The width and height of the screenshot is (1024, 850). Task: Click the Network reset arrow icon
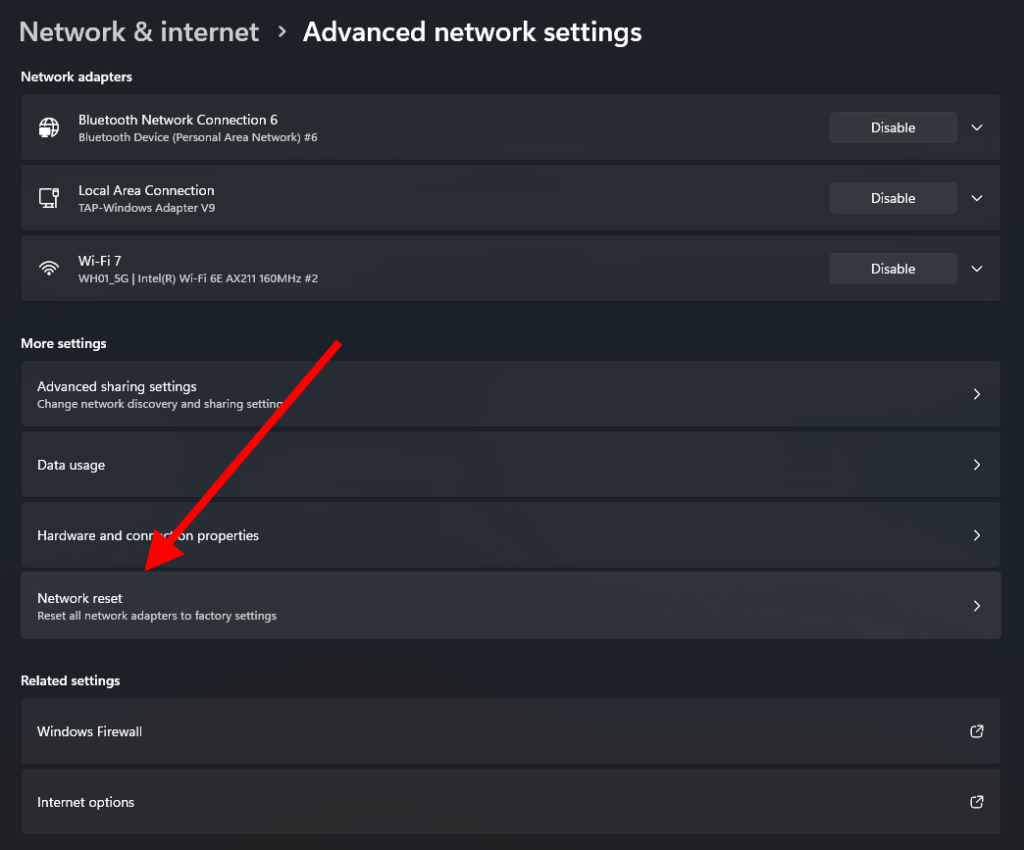click(977, 606)
